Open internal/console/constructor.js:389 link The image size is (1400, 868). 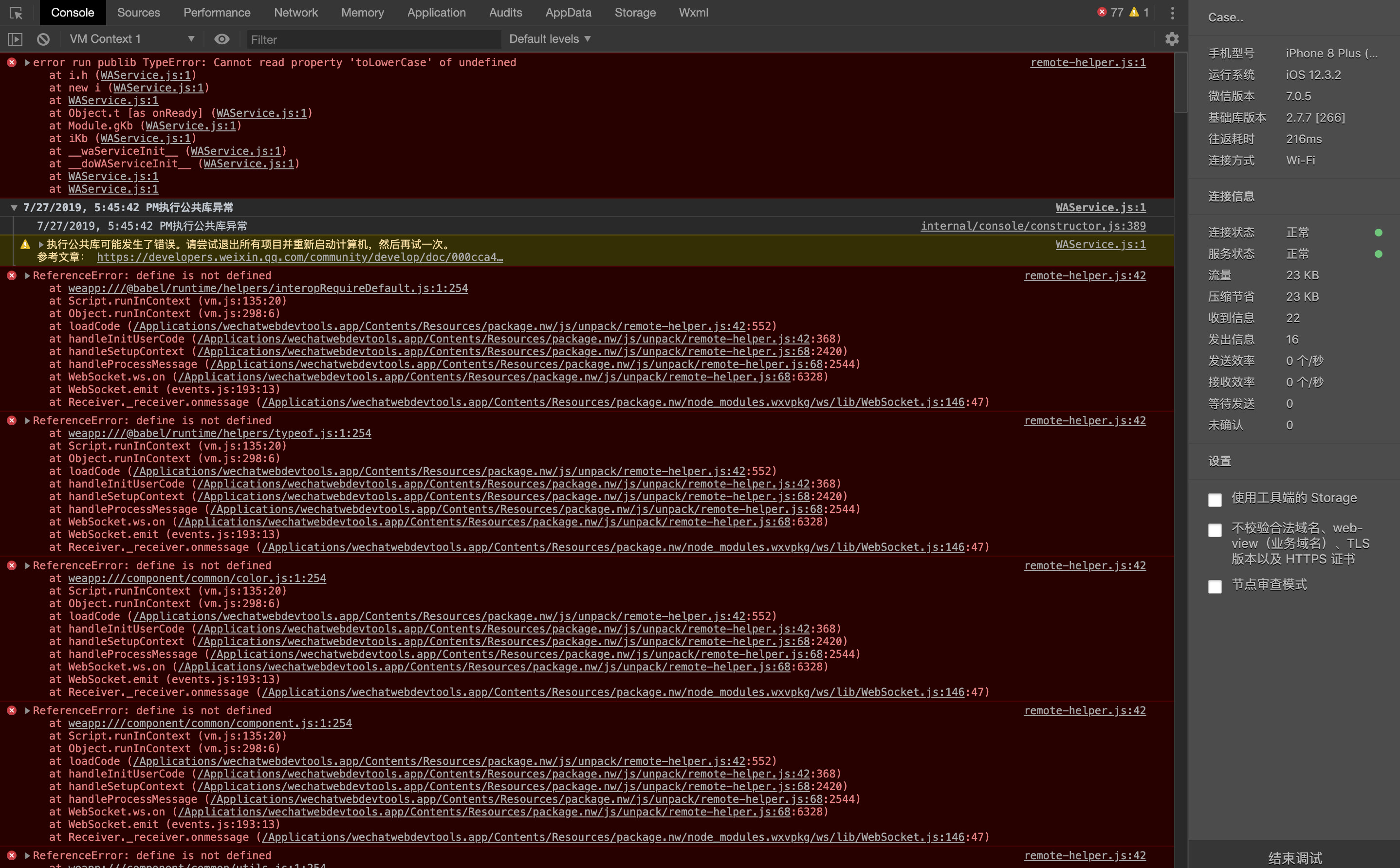[x=1033, y=226]
